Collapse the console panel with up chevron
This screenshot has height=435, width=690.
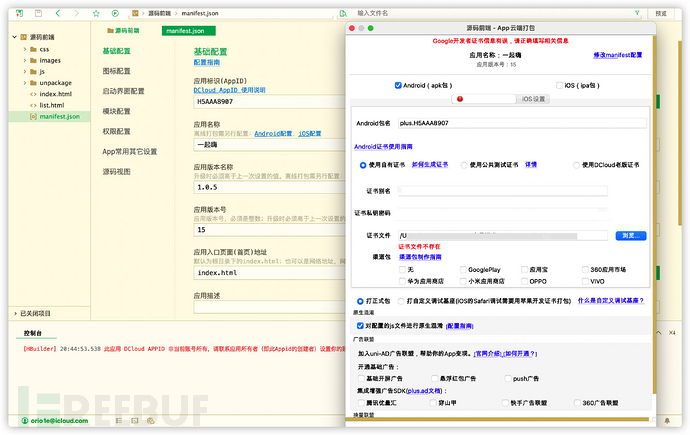[658, 333]
